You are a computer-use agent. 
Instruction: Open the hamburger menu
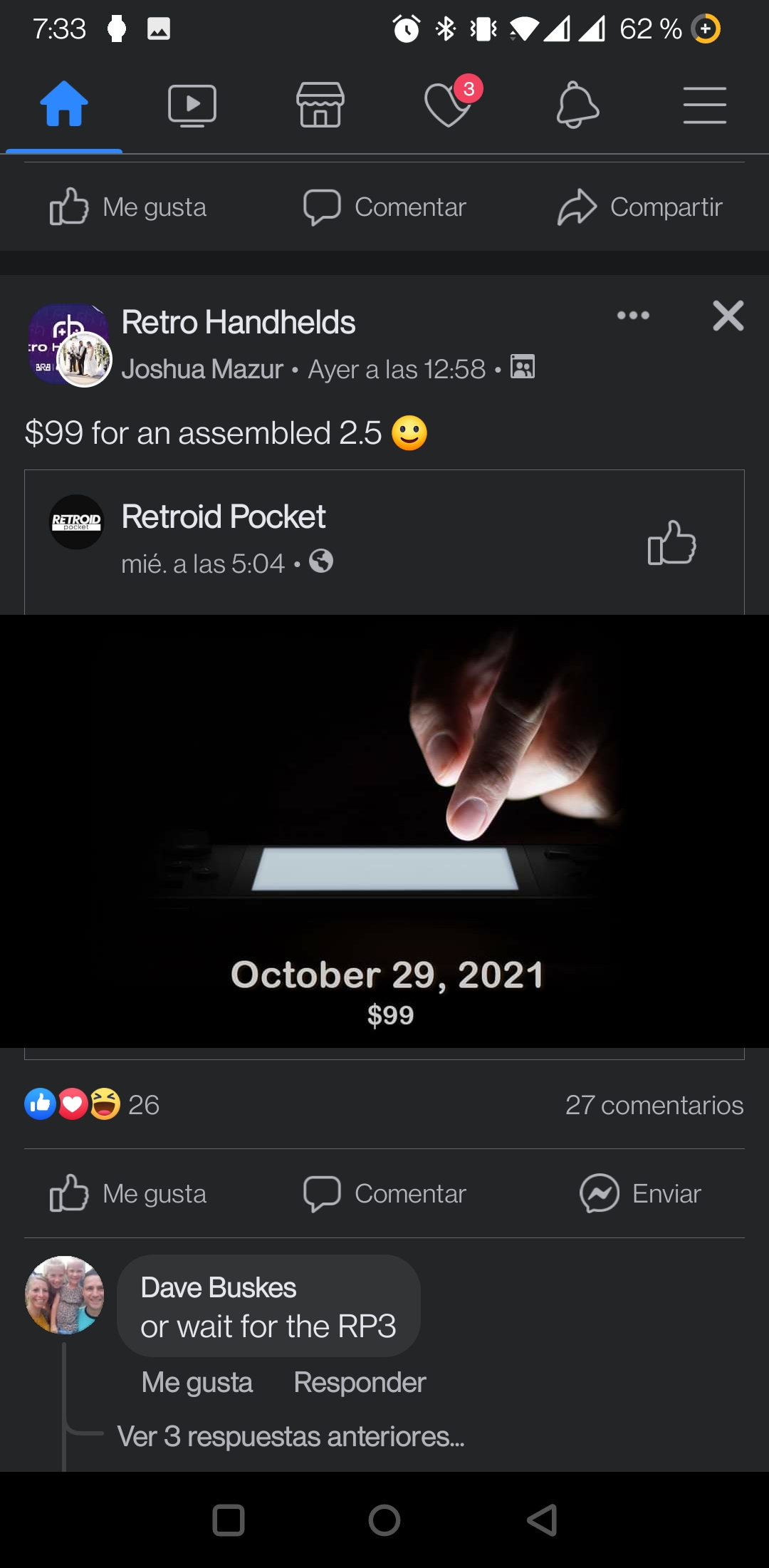[x=705, y=105]
